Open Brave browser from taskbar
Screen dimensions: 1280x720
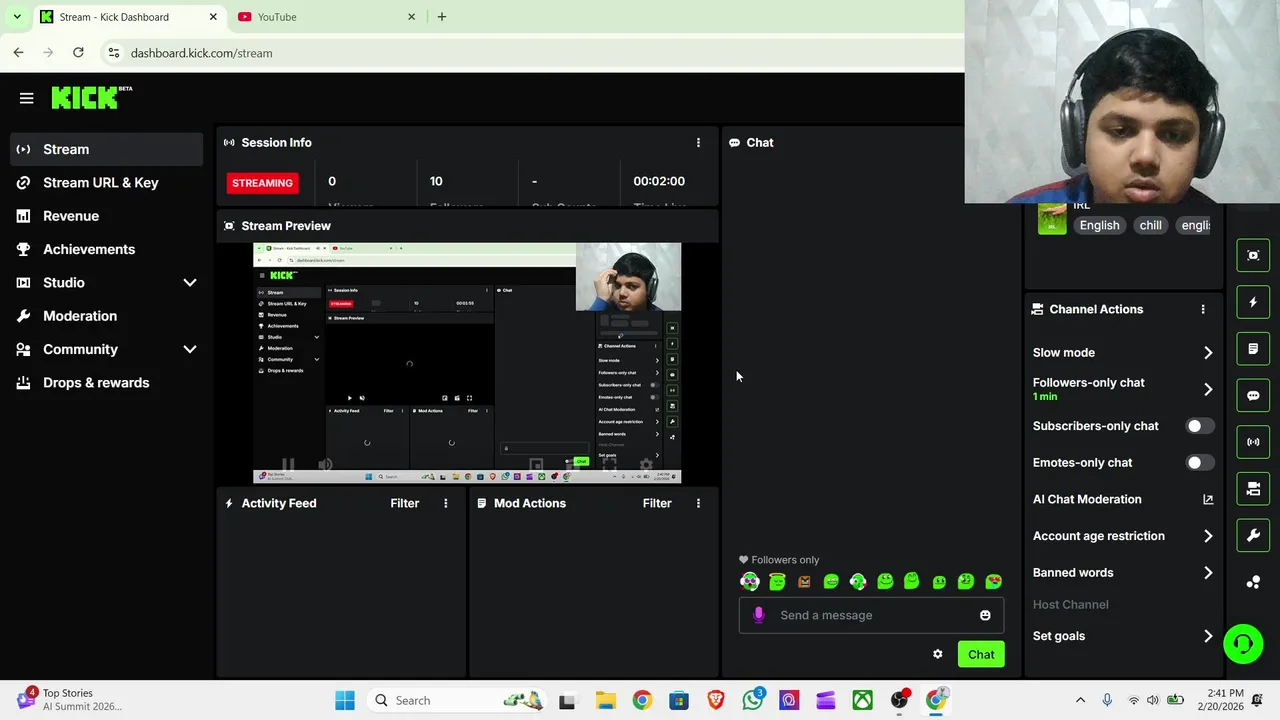pos(715,700)
